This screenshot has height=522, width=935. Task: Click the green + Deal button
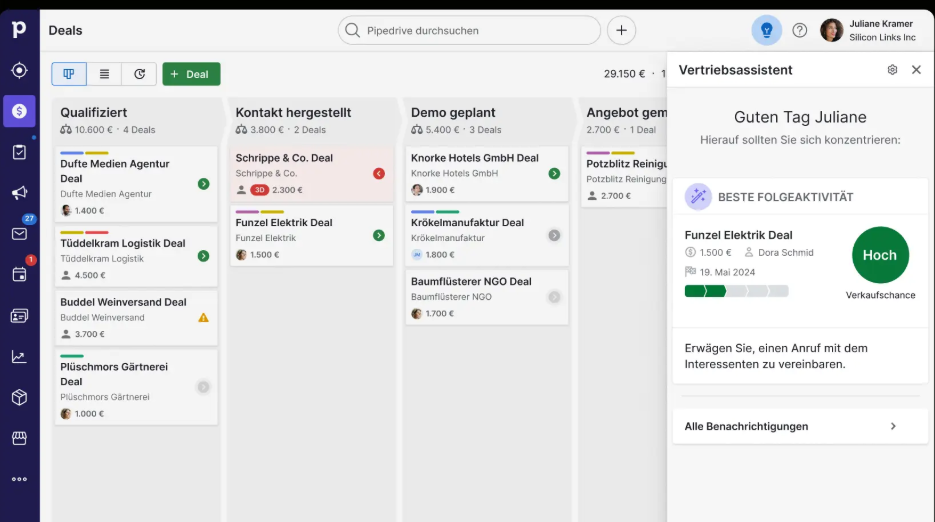coord(191,74)
